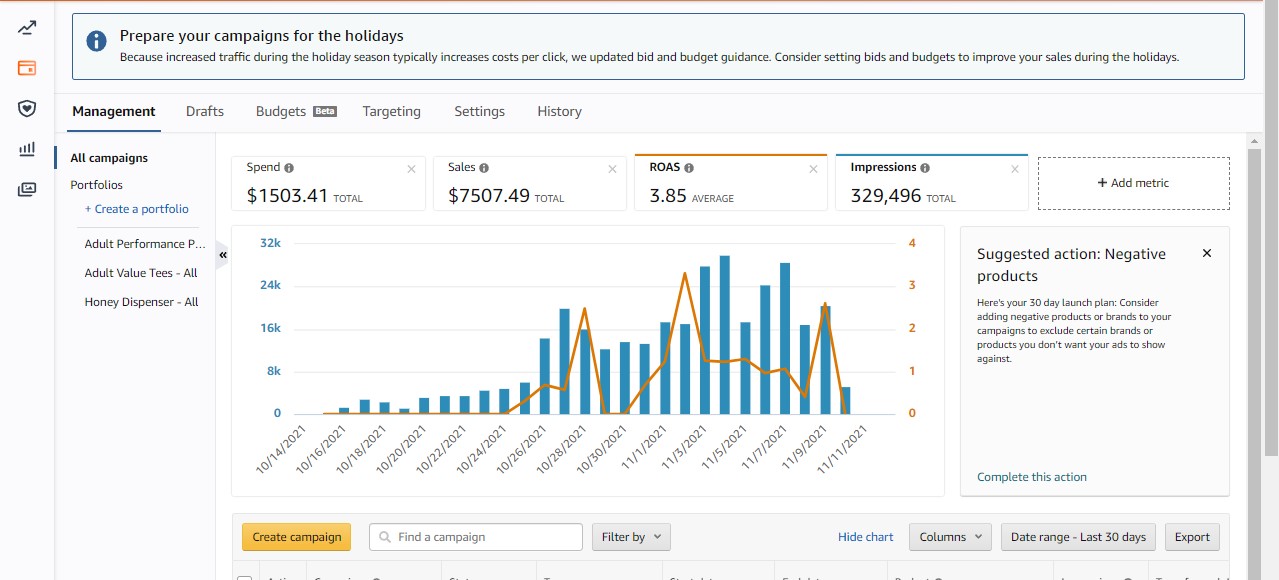This screenshot has width=1279, height=580.
Task: Open the Adult Value Tees - All portfolio
Action: 141,273
